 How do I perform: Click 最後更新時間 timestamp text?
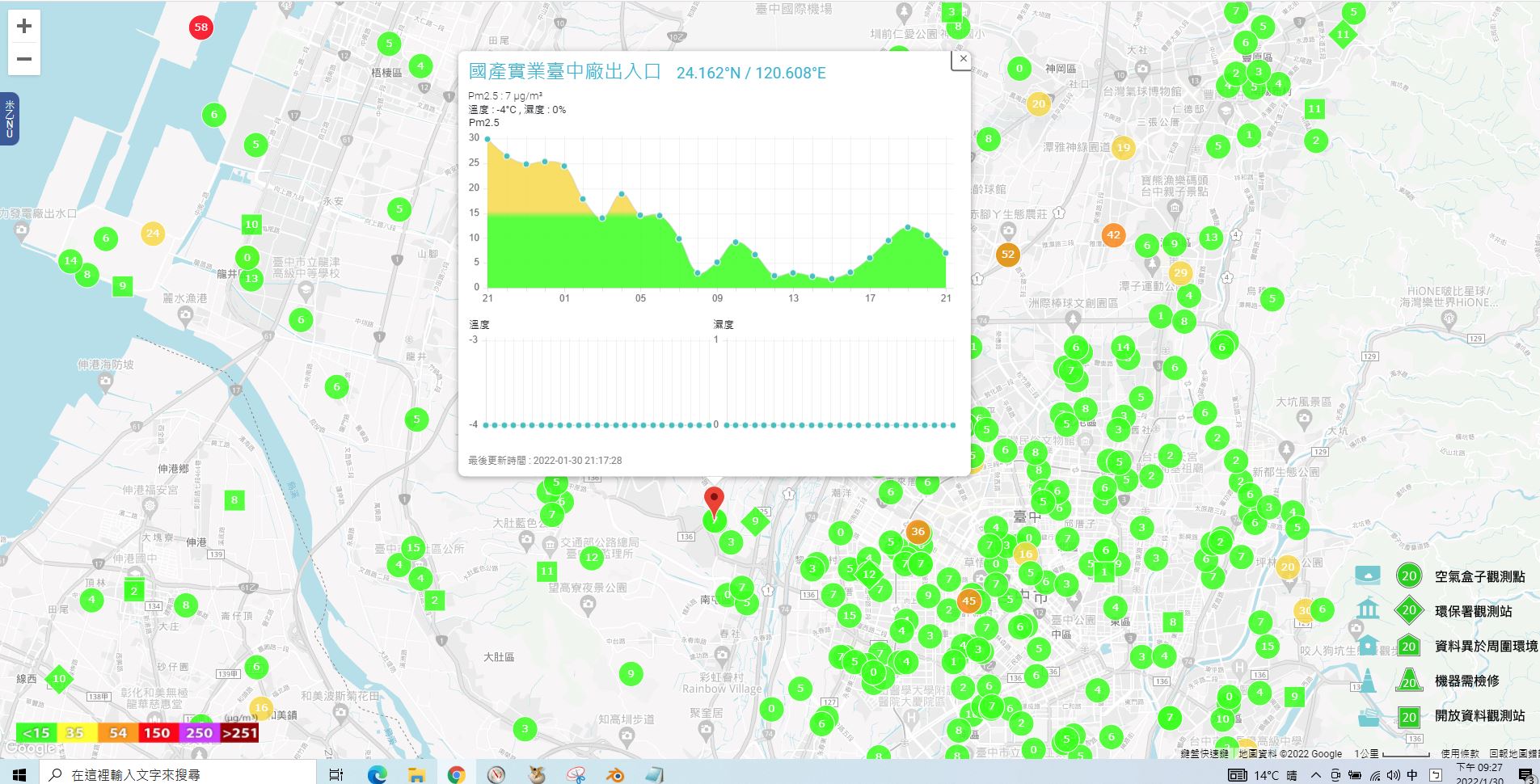click(x=545, y=460)
